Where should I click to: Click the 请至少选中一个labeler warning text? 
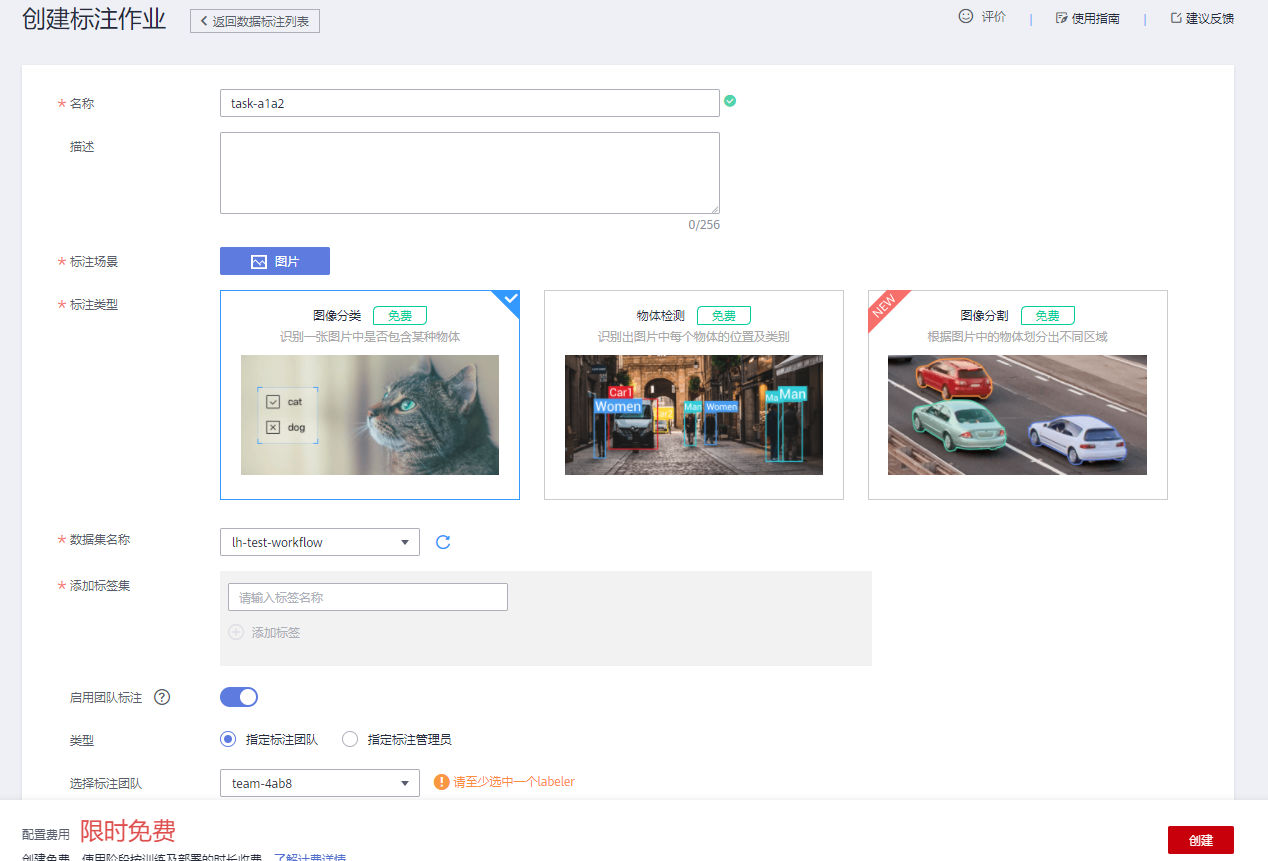514,782
